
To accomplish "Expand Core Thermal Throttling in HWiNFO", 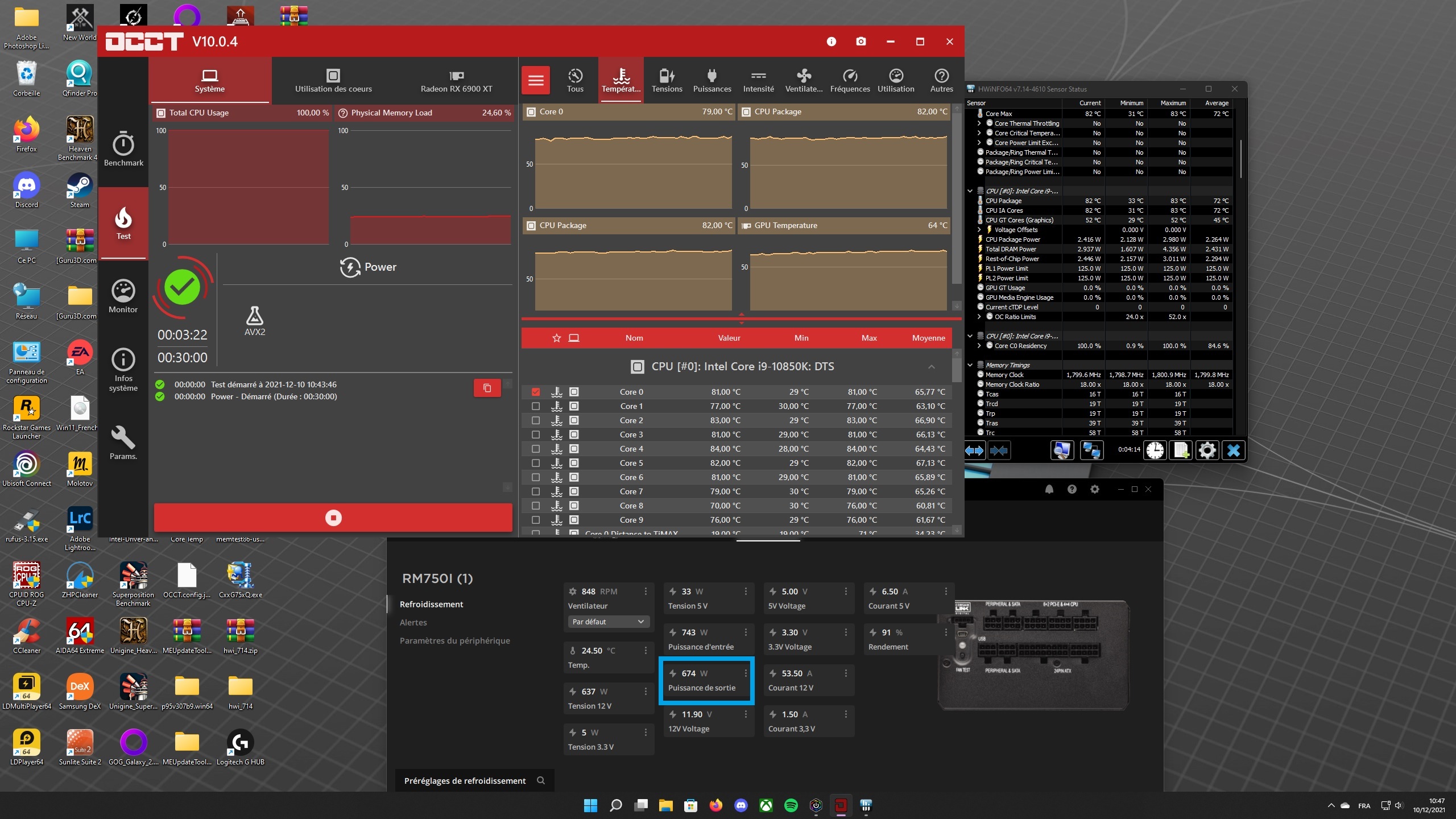I will click(979, 123).
